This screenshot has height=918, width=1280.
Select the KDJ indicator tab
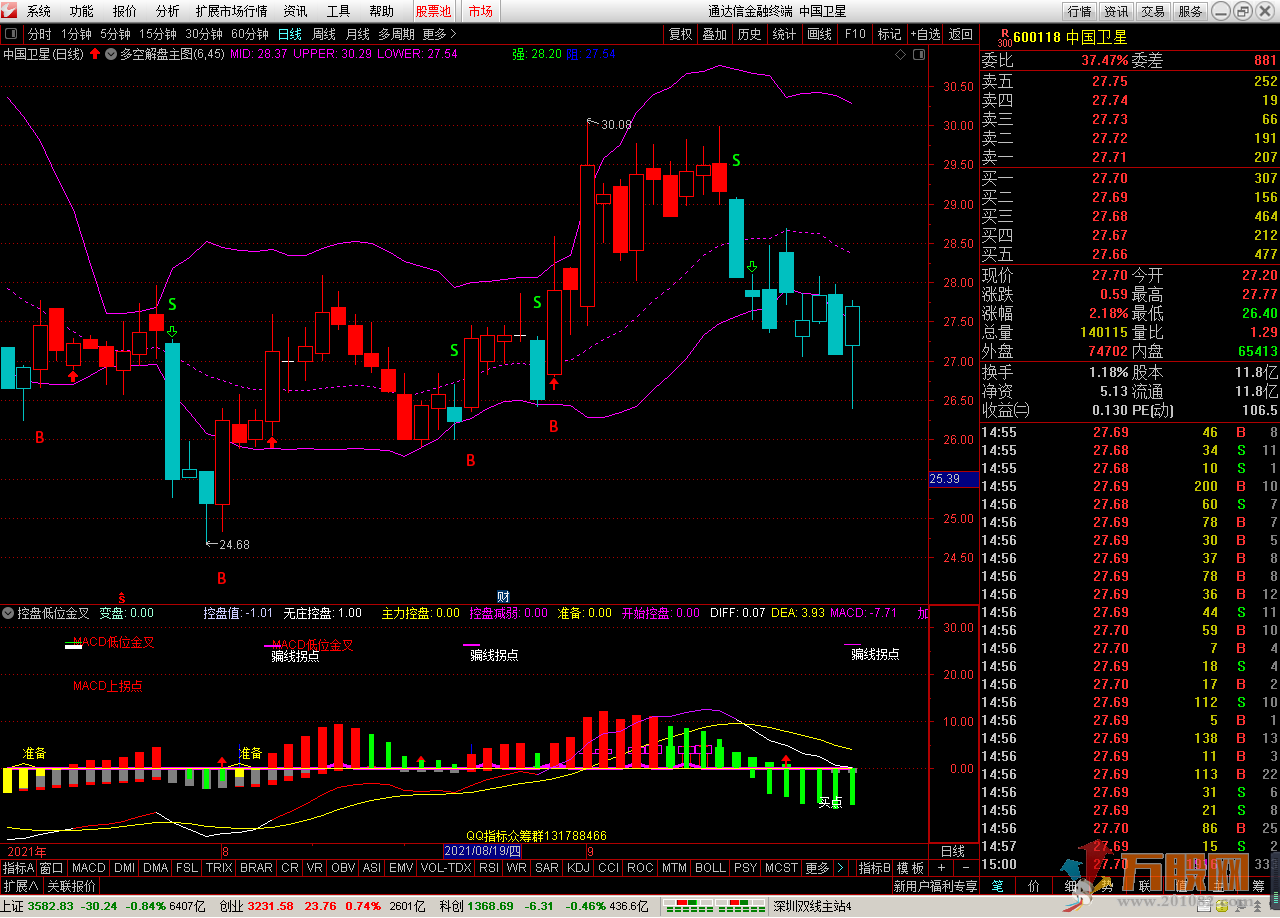pos(578,868)
